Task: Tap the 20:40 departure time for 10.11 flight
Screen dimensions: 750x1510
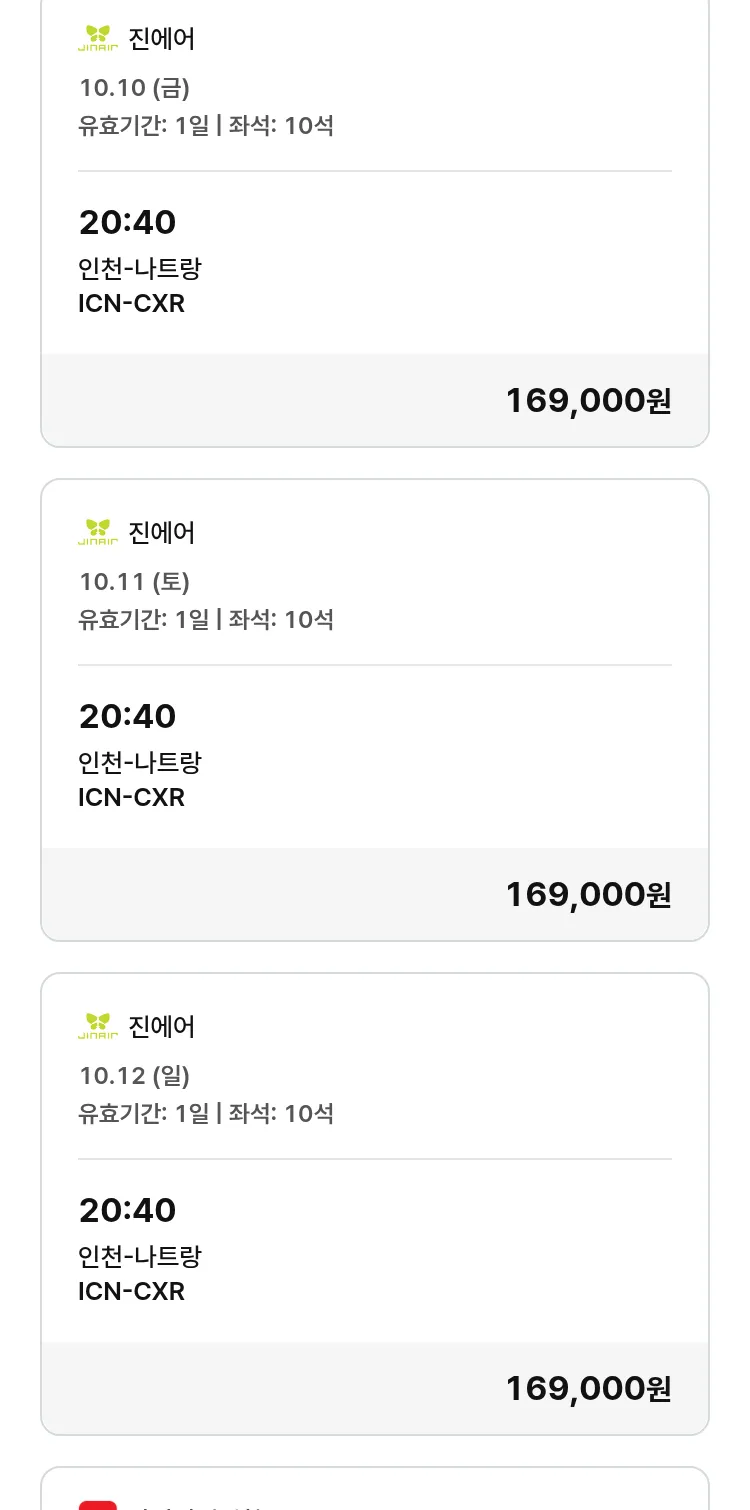Action: (127, 716)
